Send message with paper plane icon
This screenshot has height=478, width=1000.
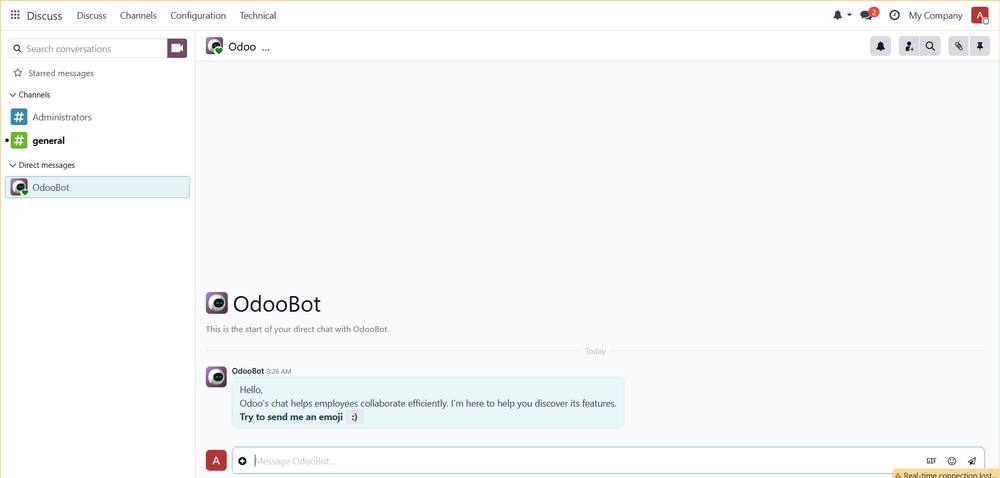click(x=972, y=461)
